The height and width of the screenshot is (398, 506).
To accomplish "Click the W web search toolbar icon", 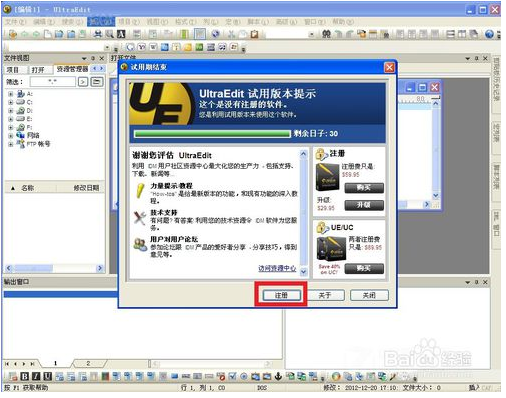I will pyautogui.click(x=153, y=47).
